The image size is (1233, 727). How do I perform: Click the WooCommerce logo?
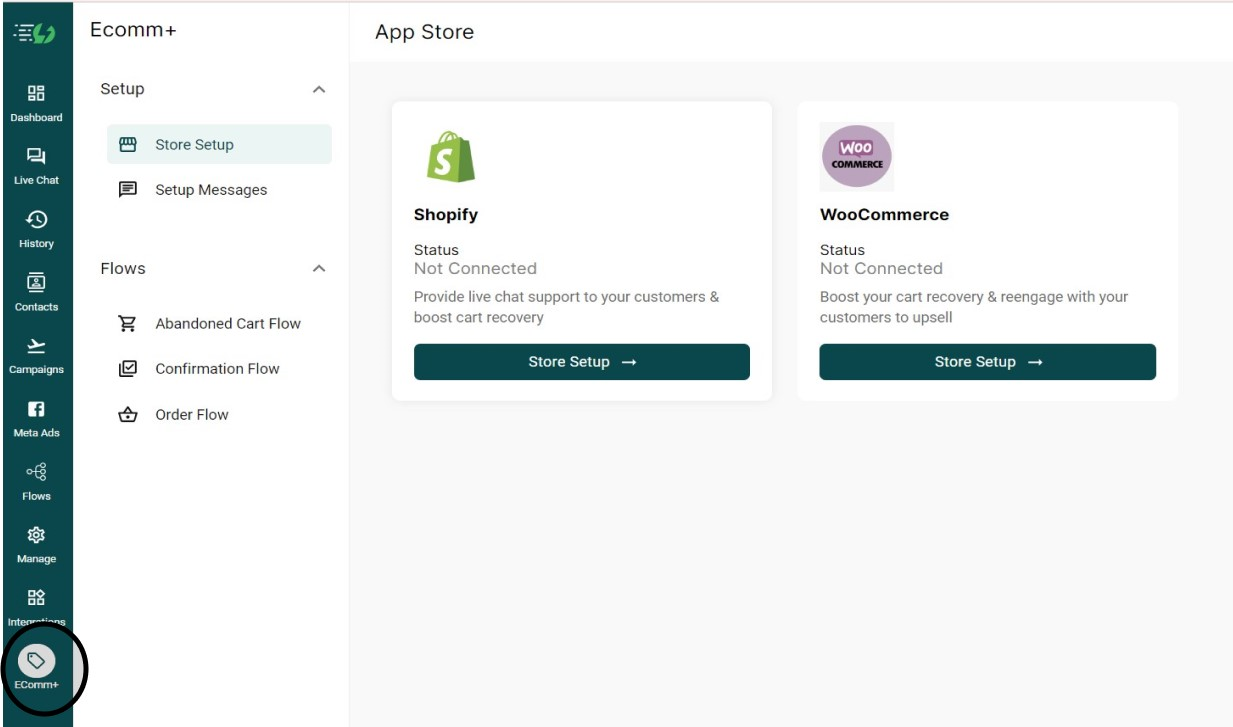point(857,157)
